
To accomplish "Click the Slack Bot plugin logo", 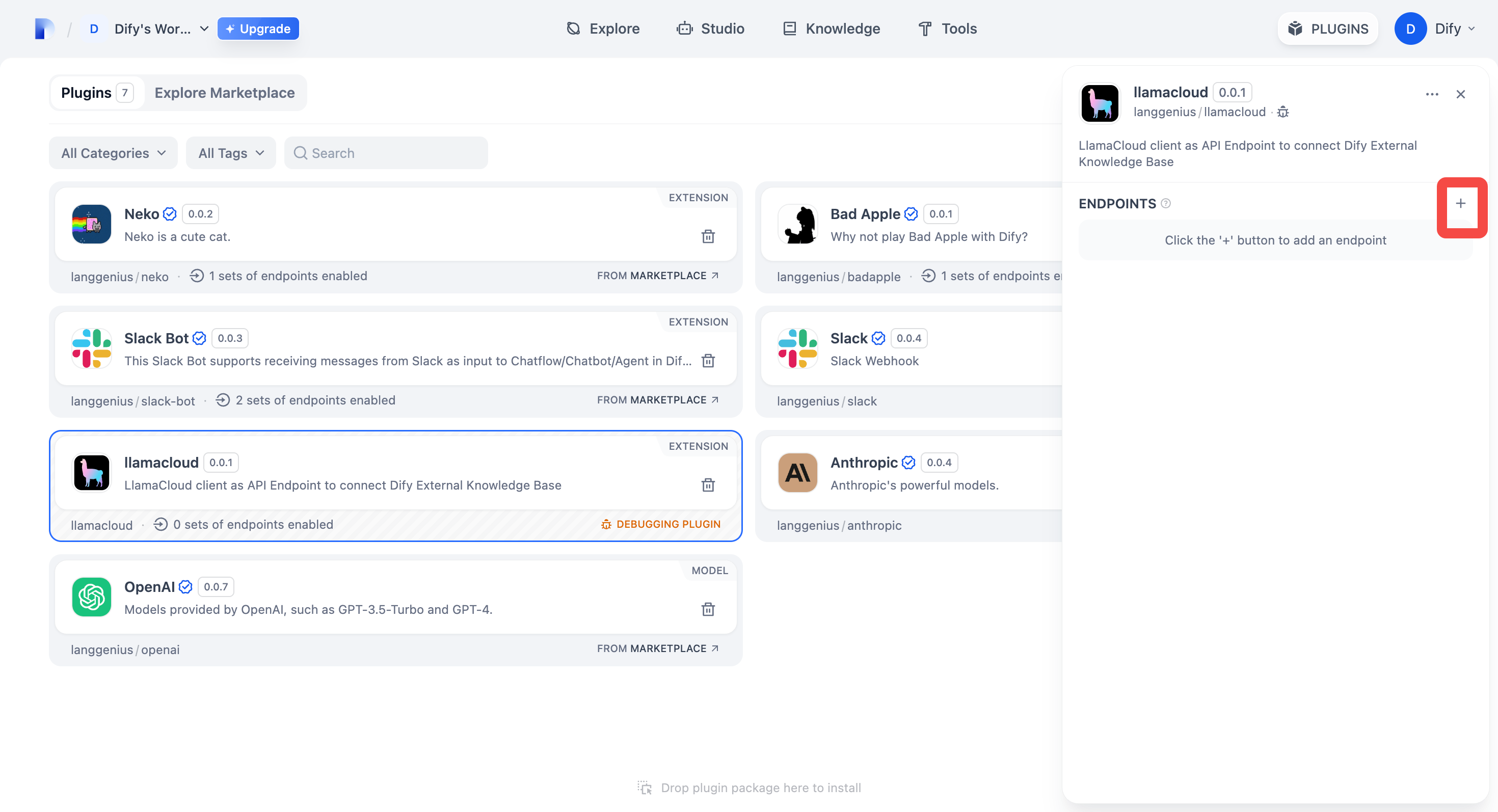I will [91, 348].
